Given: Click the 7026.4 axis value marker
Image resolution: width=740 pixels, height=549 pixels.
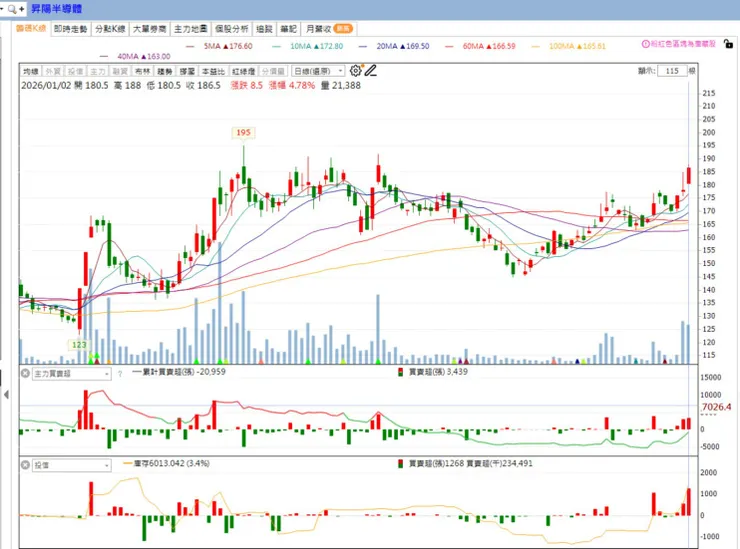Looking at the screenshot, I should (716, 407).
